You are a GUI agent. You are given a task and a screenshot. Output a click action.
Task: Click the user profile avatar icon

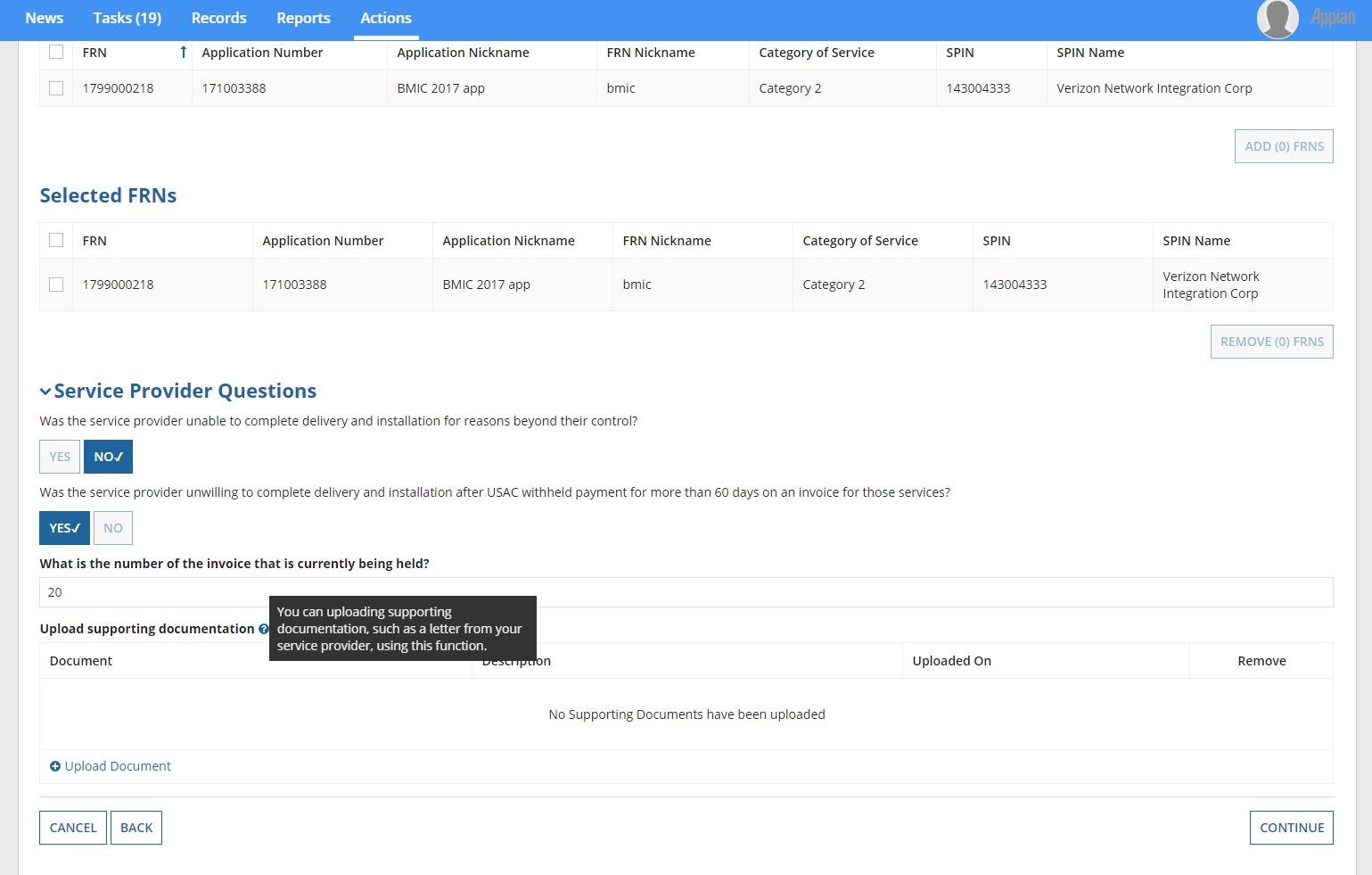coord(1277,19)
